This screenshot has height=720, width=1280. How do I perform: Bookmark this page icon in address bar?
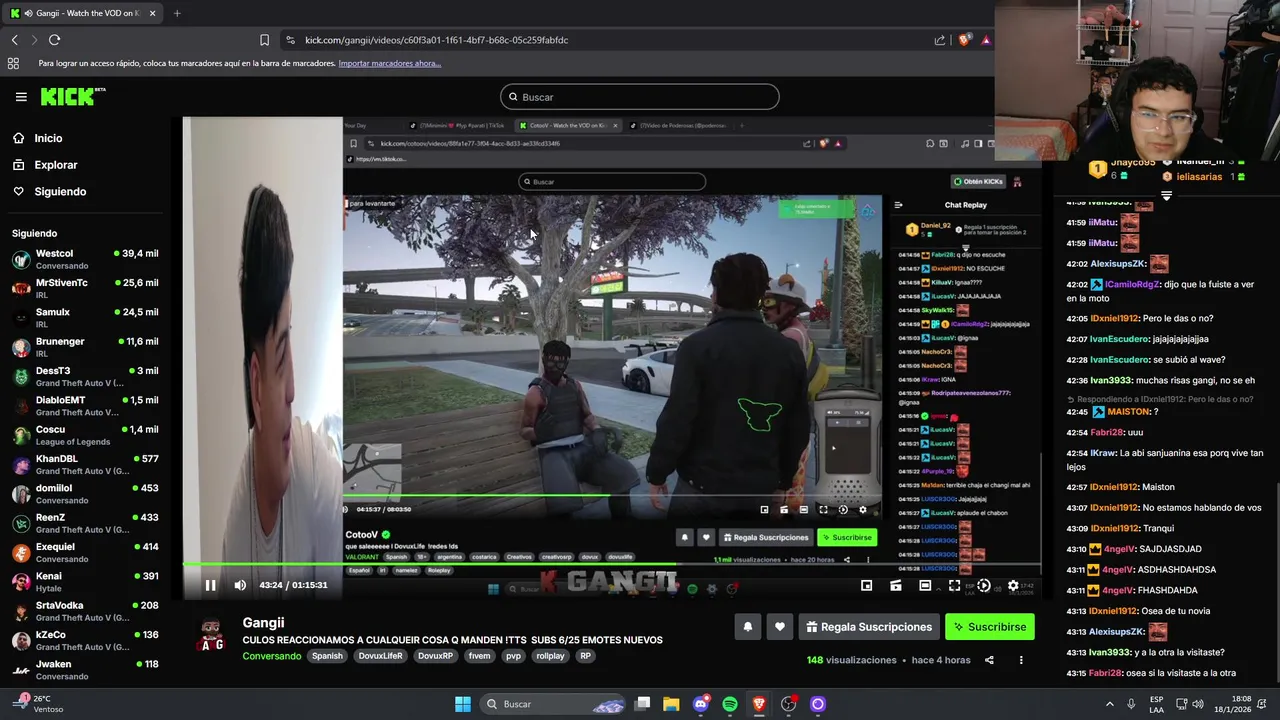pos(264,40)
